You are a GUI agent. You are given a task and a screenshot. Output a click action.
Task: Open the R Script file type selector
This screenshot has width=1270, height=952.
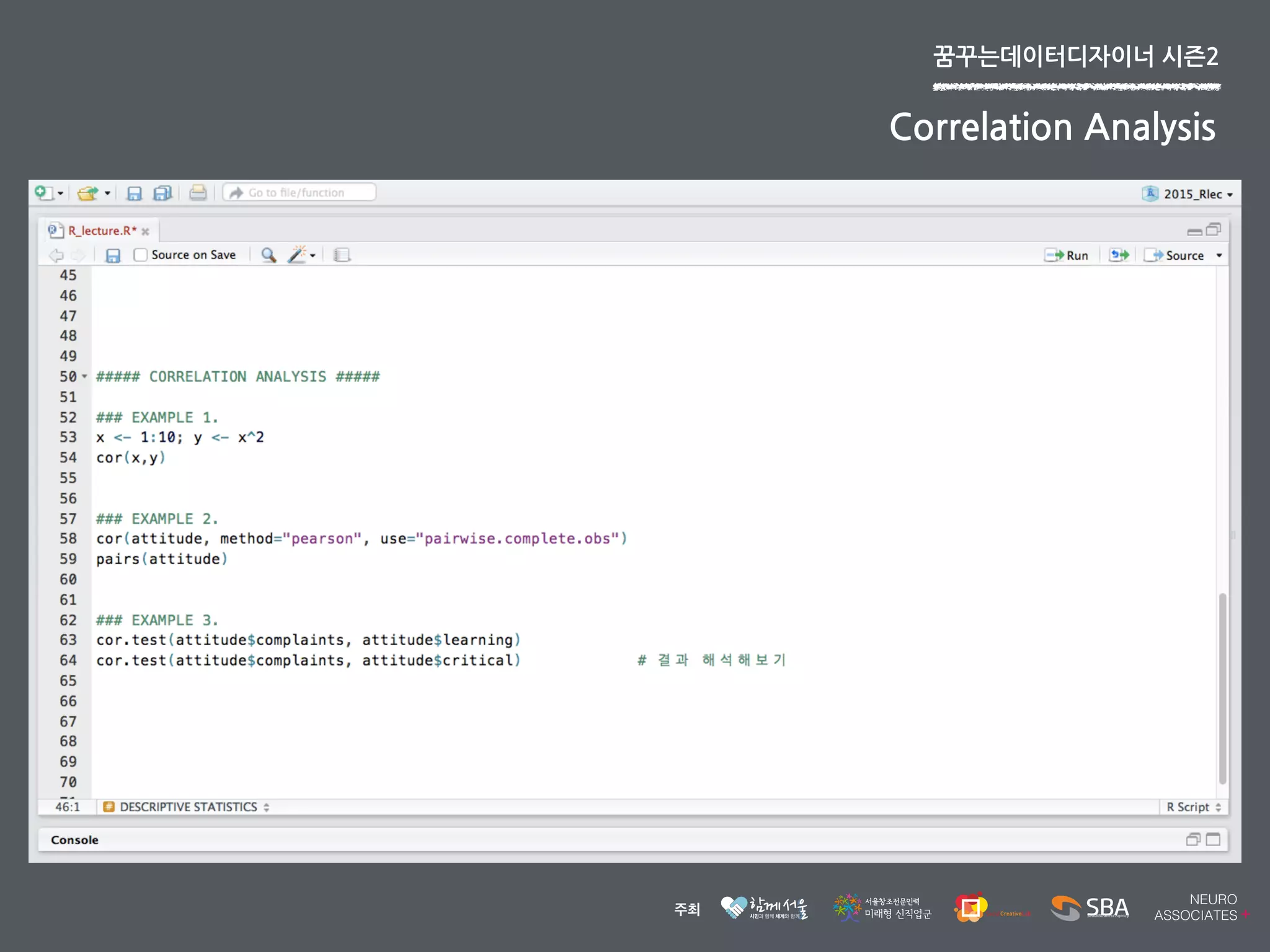pos(1193,807)
